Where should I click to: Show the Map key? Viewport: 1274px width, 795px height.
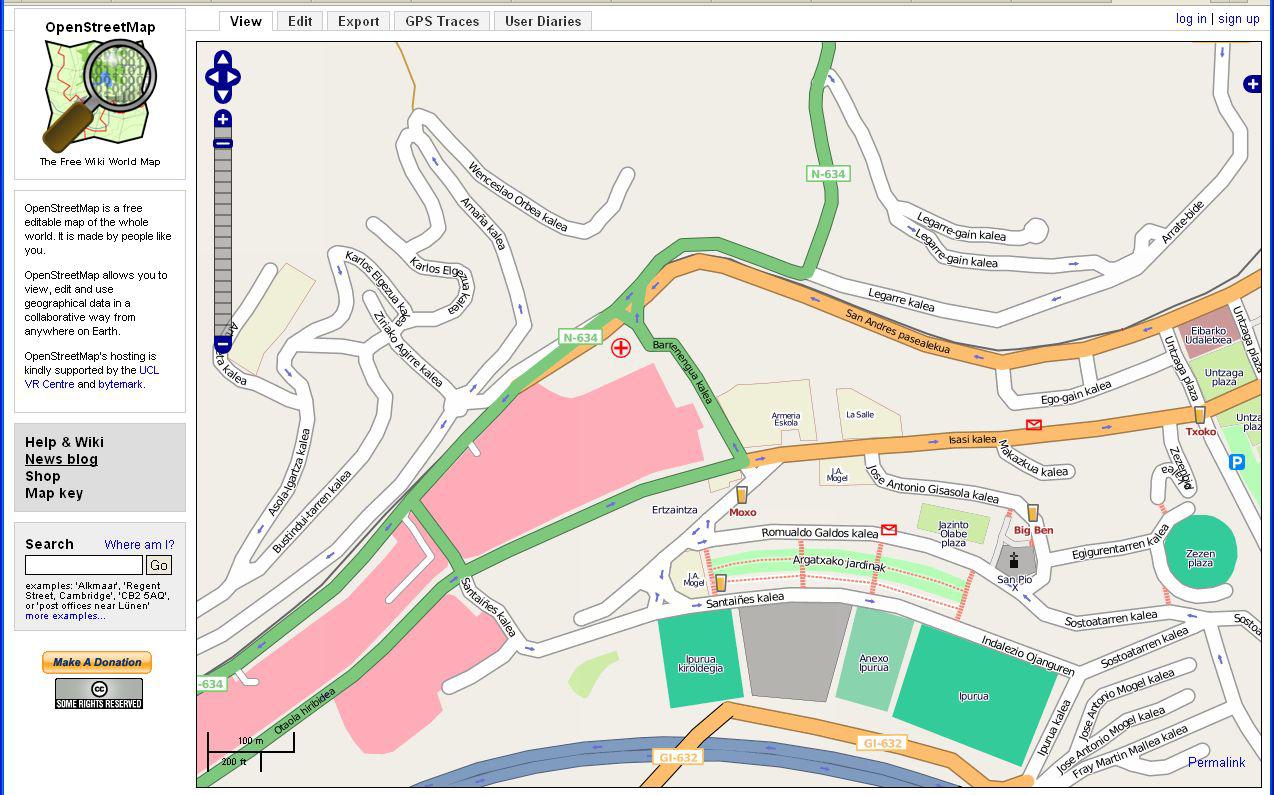click(54, 493)
